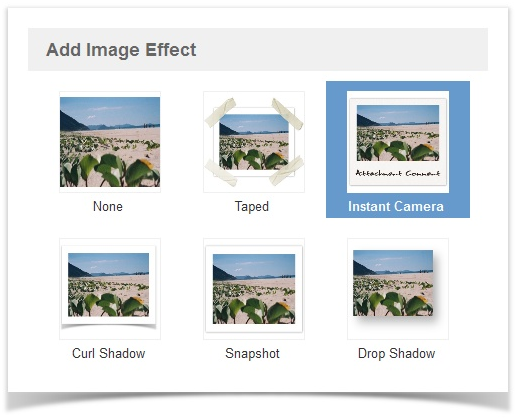Apply the Snapshot effect preview image

[x=254, y=289]
